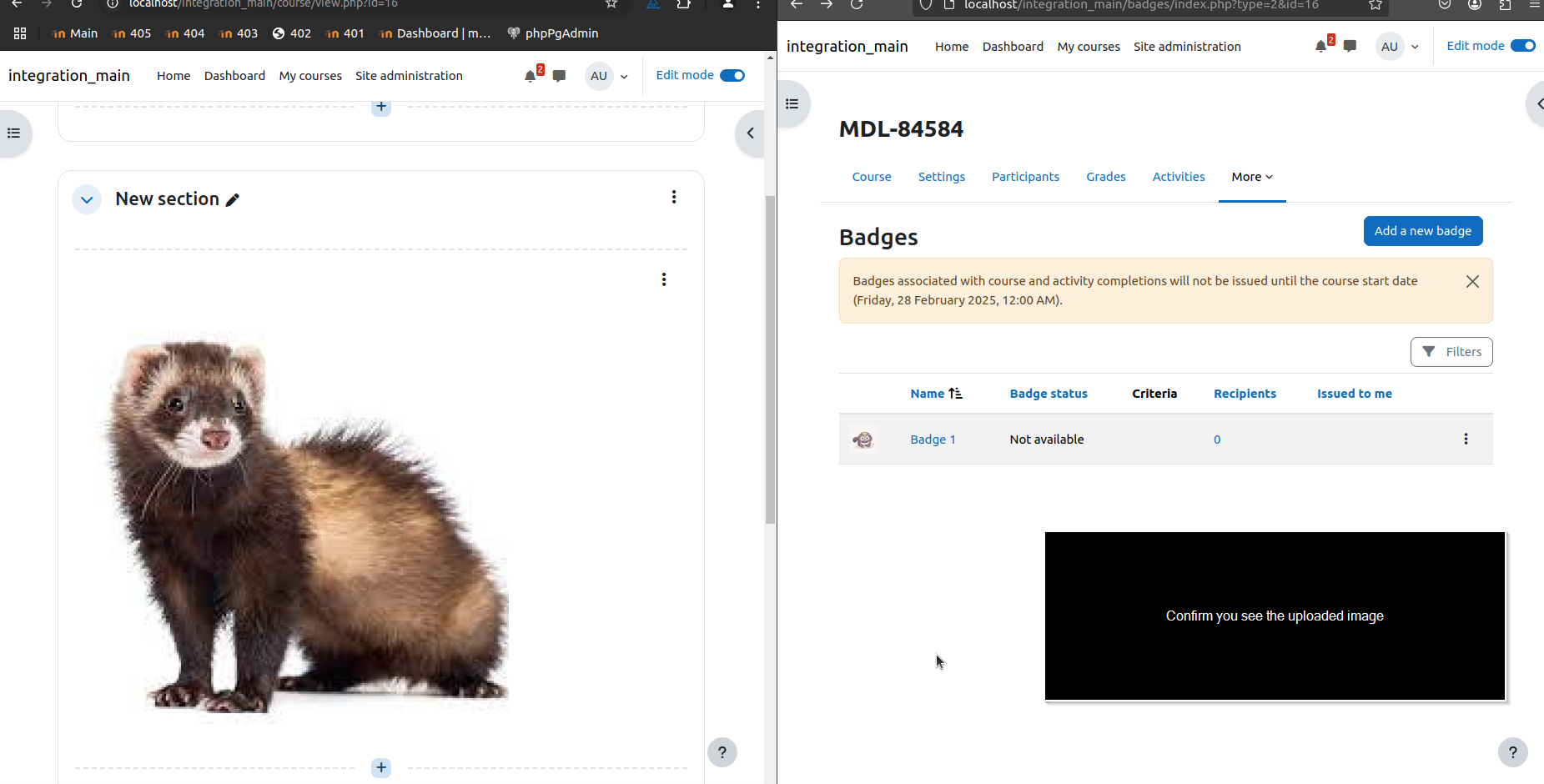Reload page in right browser window
This screenshot has height=784, width=1544.
tap(857, 4)
